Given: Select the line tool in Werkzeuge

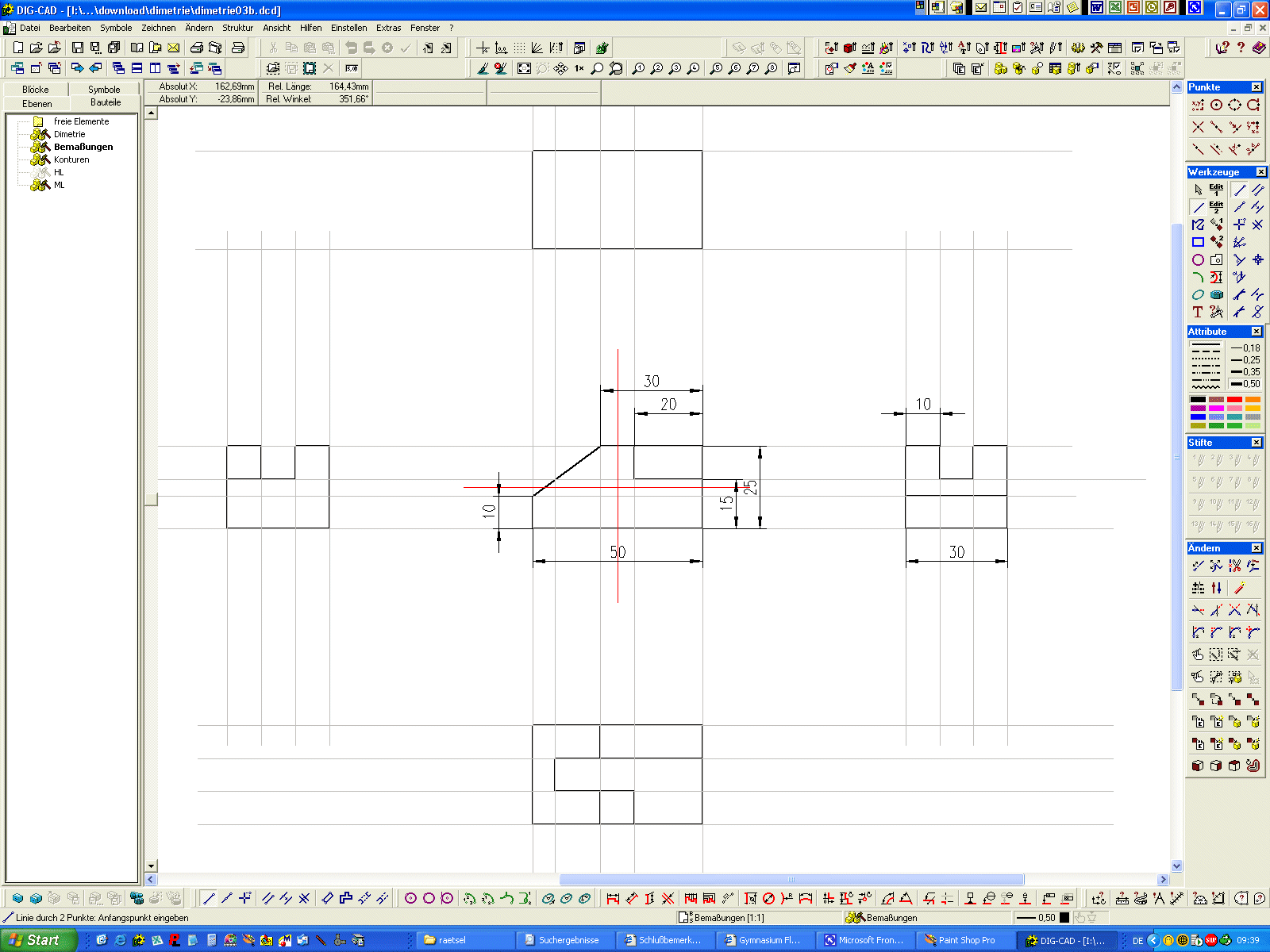Looking at the screenshot, I should [1198, 207].
